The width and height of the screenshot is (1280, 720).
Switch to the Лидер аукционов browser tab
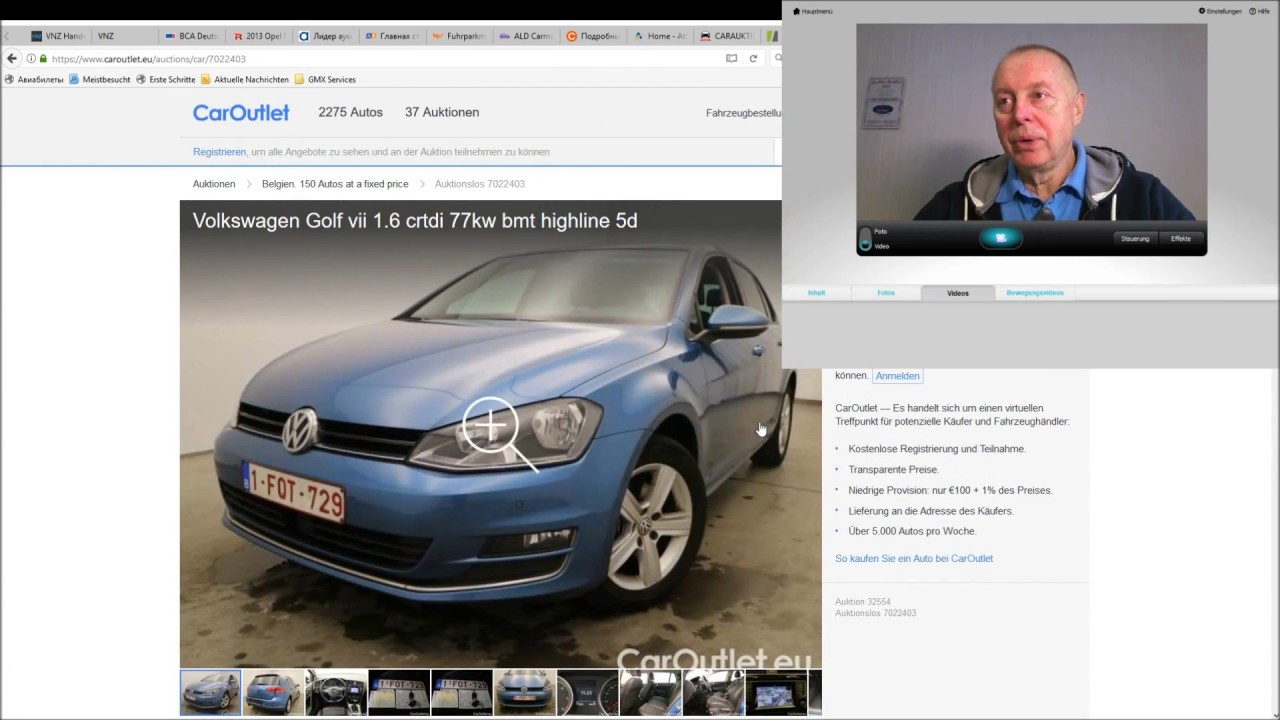click(326, 36)
